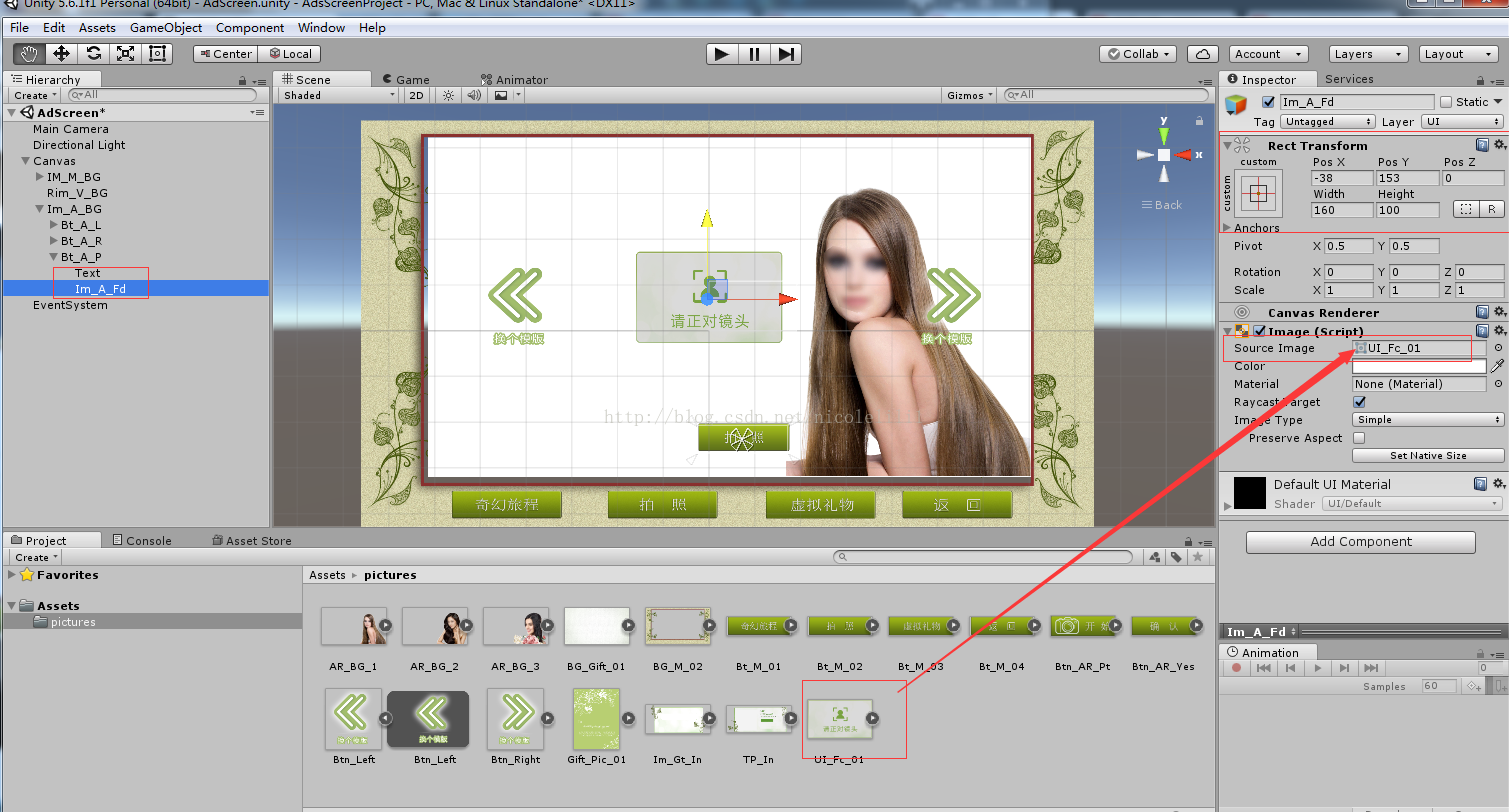The image size is (1509, 812).
Task: Open eyedropper color picker icon
Action: (1497, 366)
